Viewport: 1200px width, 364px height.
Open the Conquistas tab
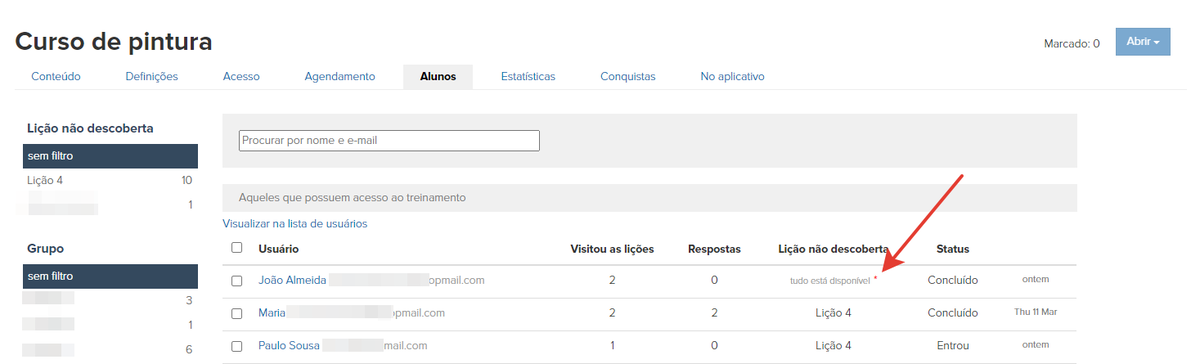[628, 76]
